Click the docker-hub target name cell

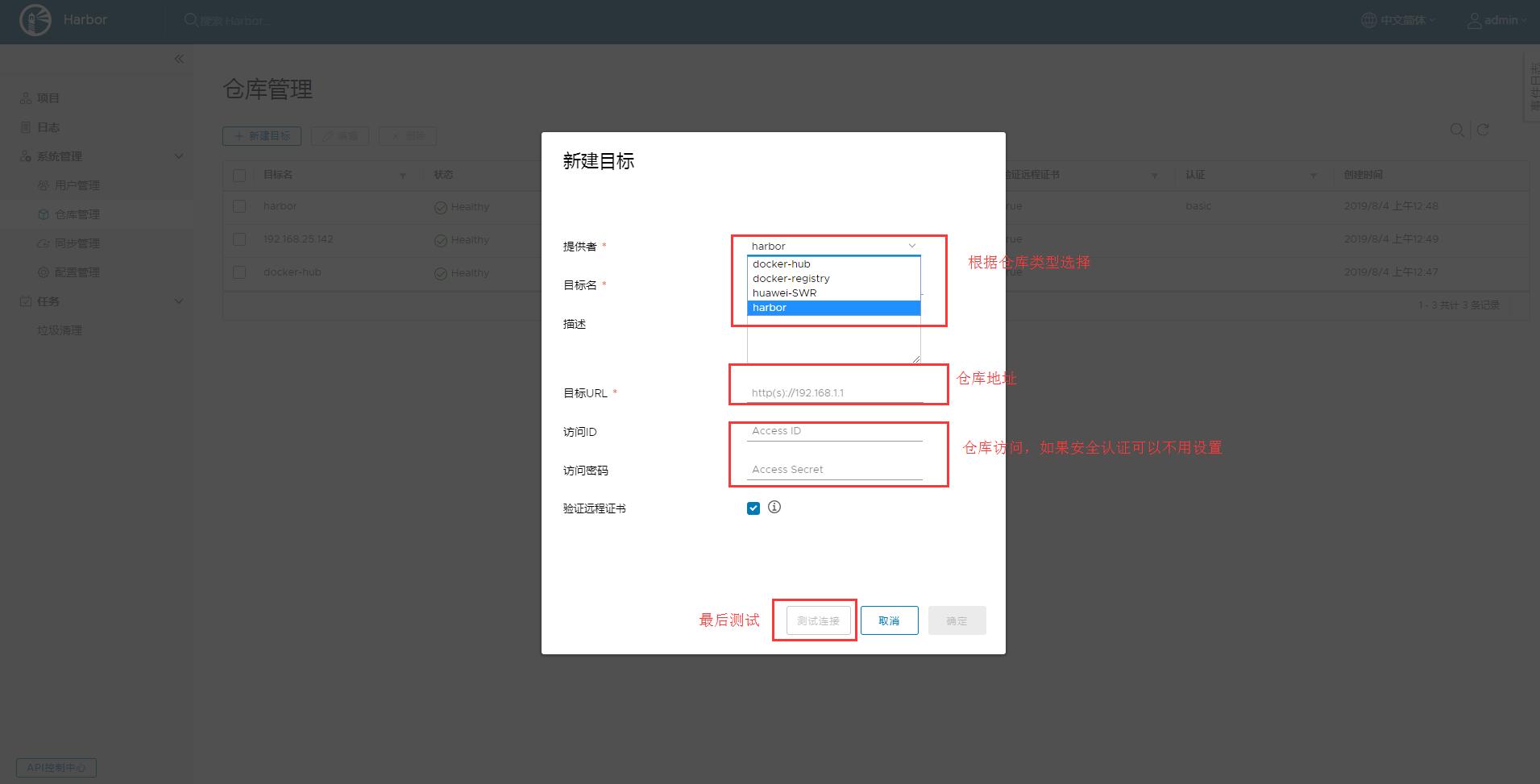293,272
